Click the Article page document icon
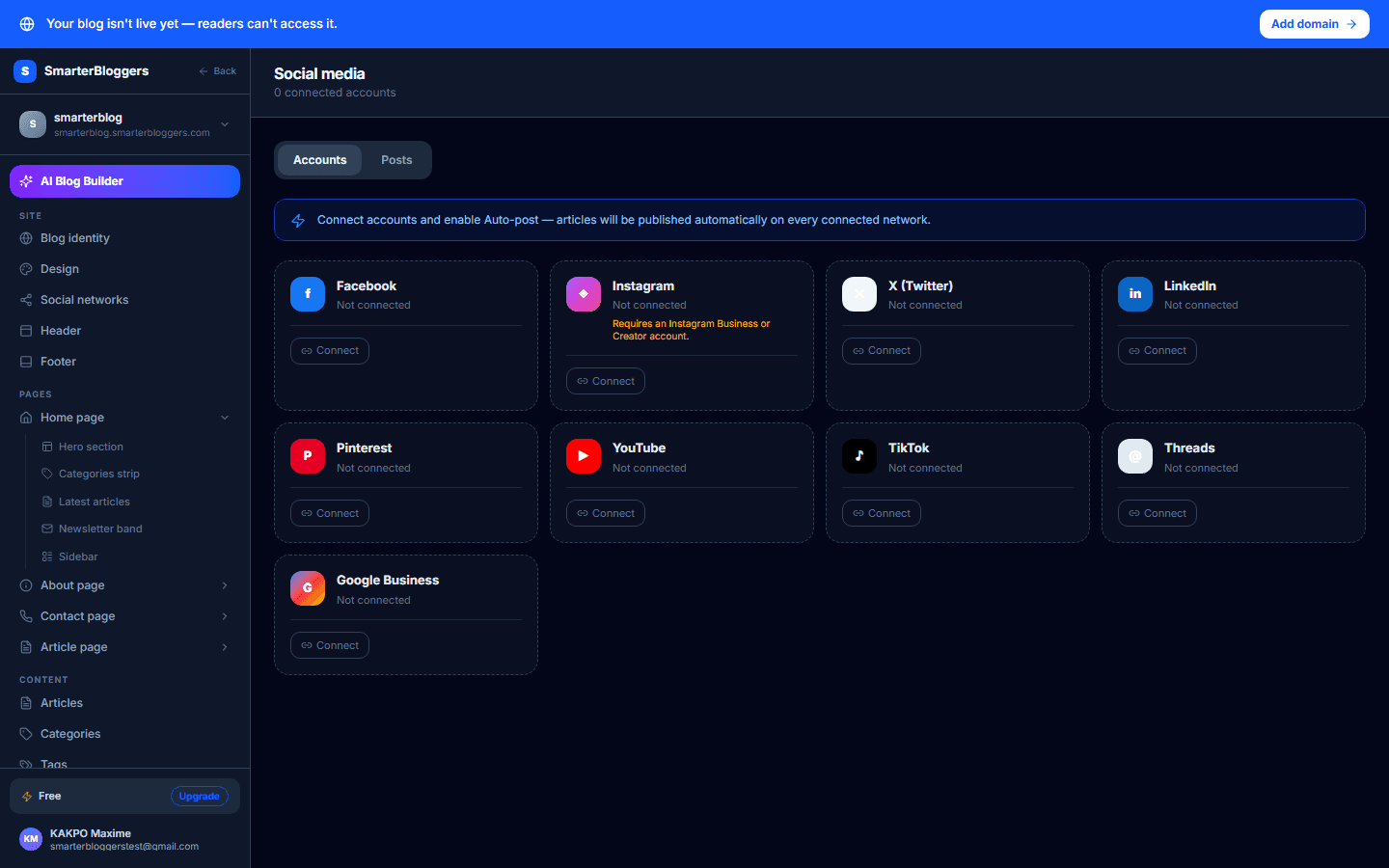The width and height of the screenshot is (1389, 868). tap(26, 647)
